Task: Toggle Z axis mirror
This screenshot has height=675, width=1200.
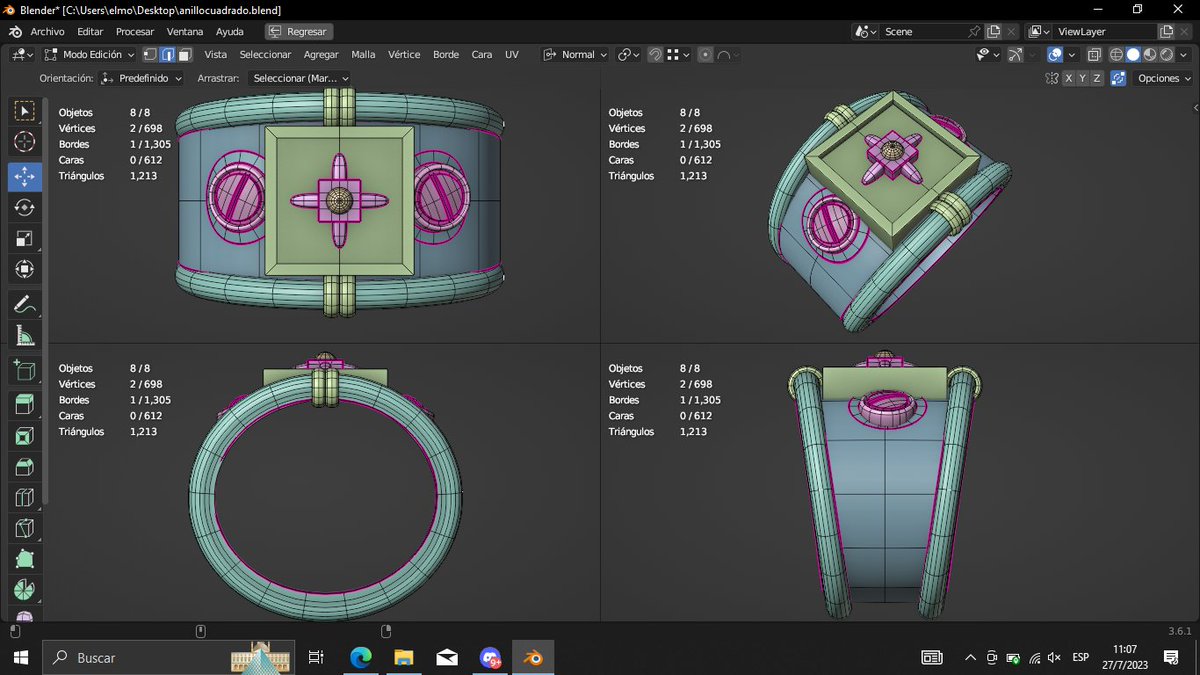Action: click(x=1097, y=78)
